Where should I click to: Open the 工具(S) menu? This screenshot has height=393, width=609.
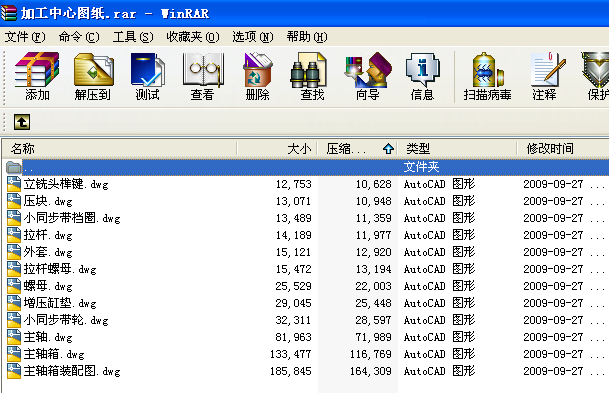tap(133, 37)
